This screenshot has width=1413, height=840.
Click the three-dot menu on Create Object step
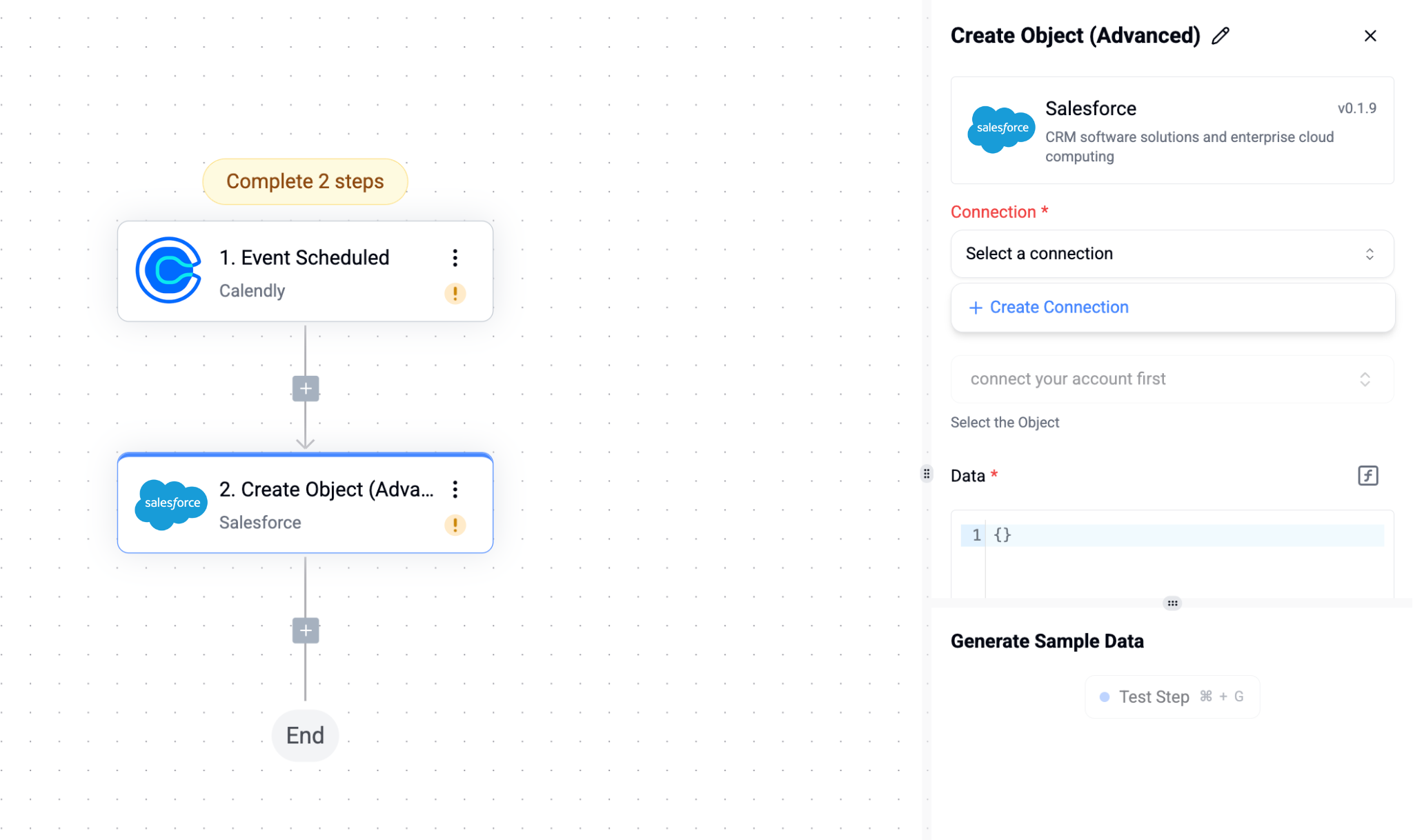click(x=455, y=489)
